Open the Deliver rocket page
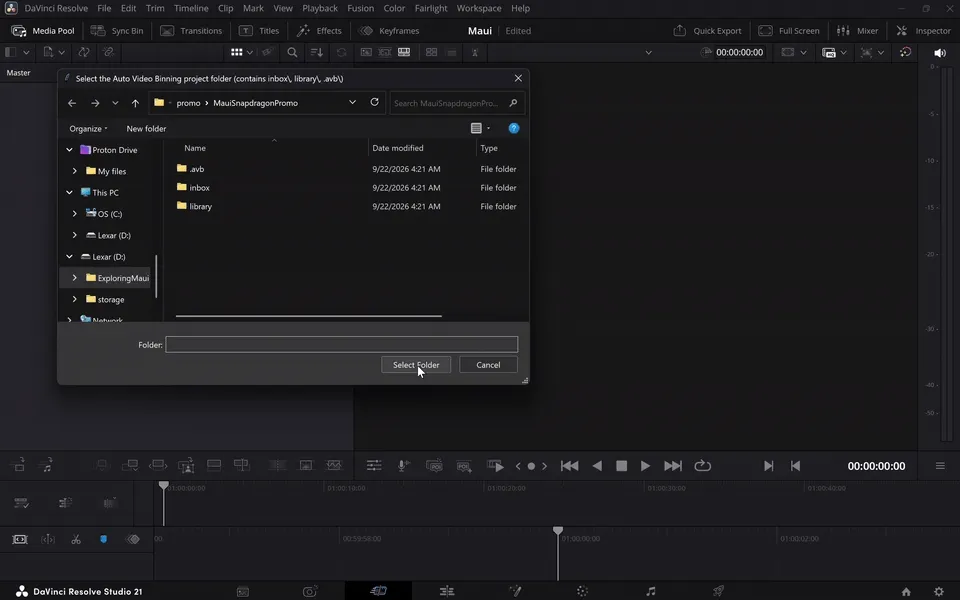The image size is (960, 600). point(718,591)
